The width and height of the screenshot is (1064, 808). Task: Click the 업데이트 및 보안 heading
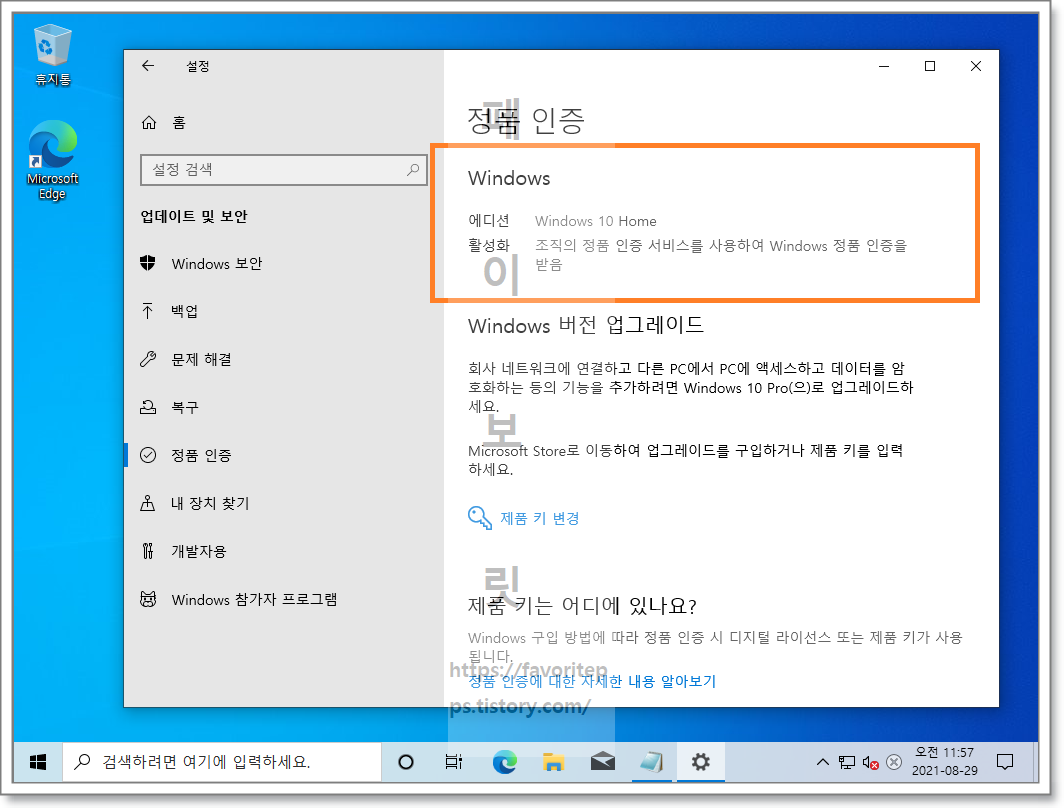[194, 216]
